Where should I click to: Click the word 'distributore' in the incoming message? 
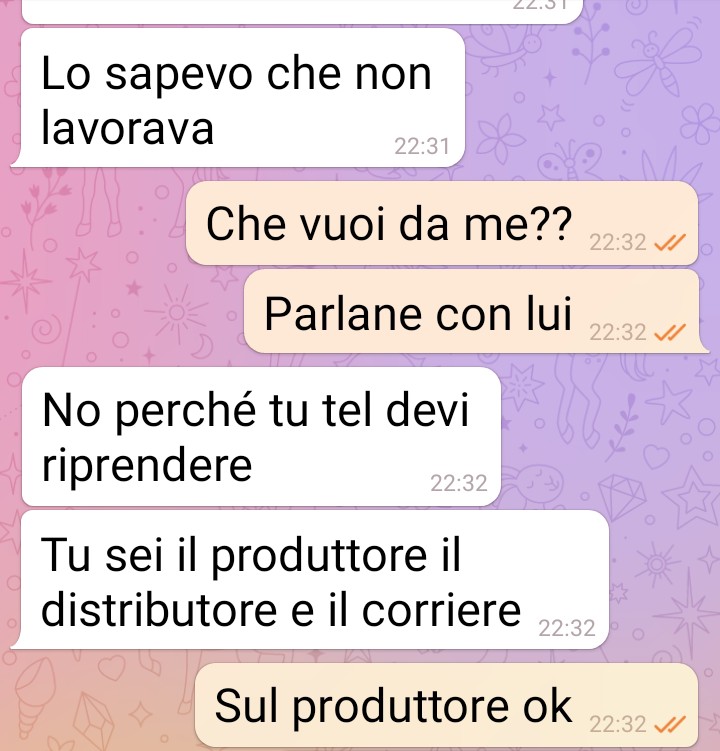point(159,610)
